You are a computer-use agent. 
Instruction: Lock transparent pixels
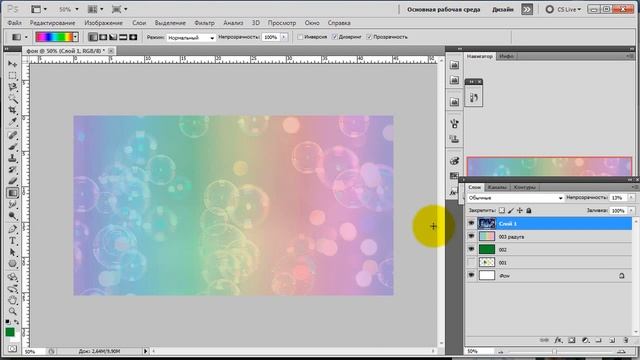tap(502, 211)
